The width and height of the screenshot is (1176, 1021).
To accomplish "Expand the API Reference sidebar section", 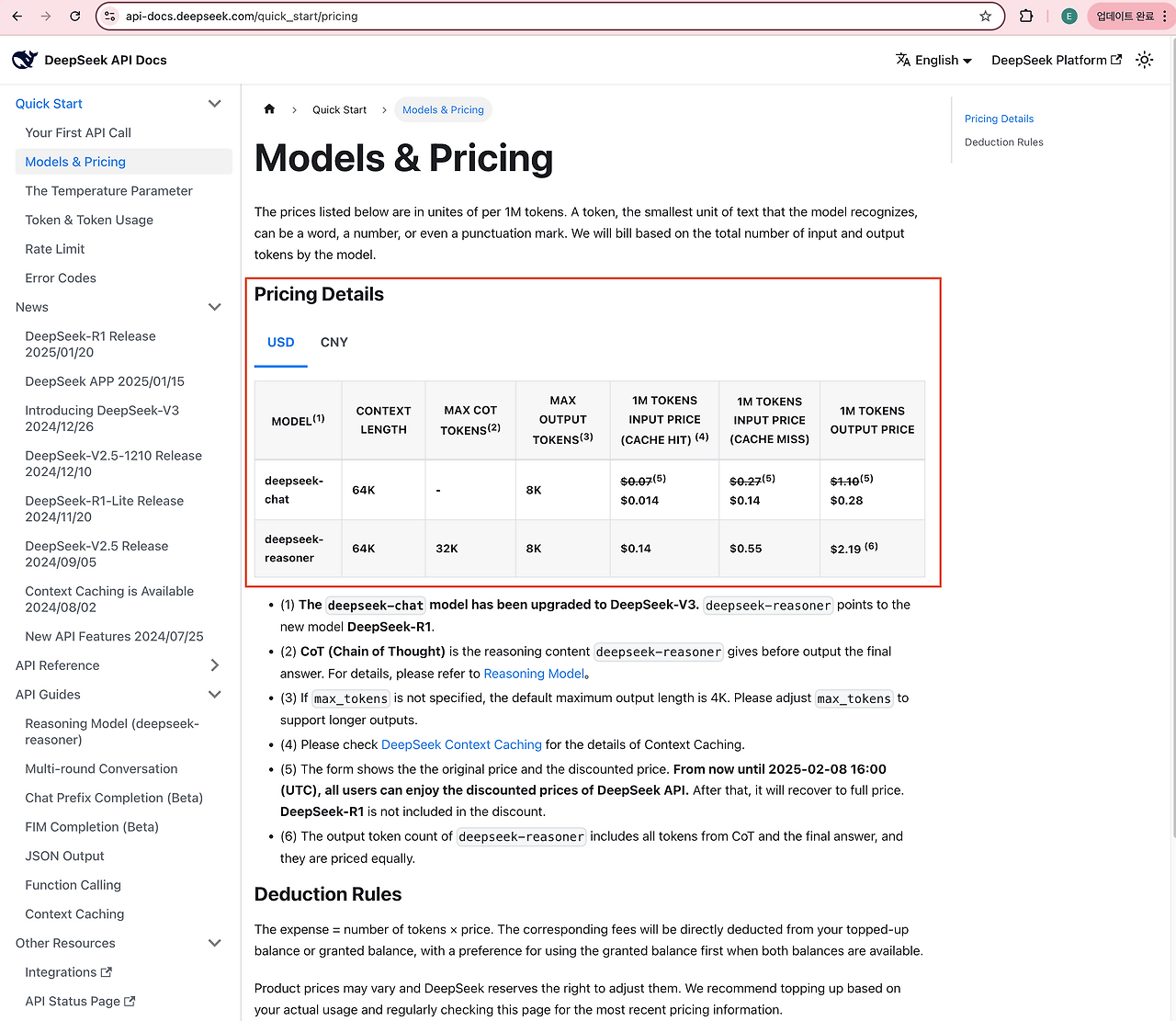I will pyautogui.click(x=215, y=665).
